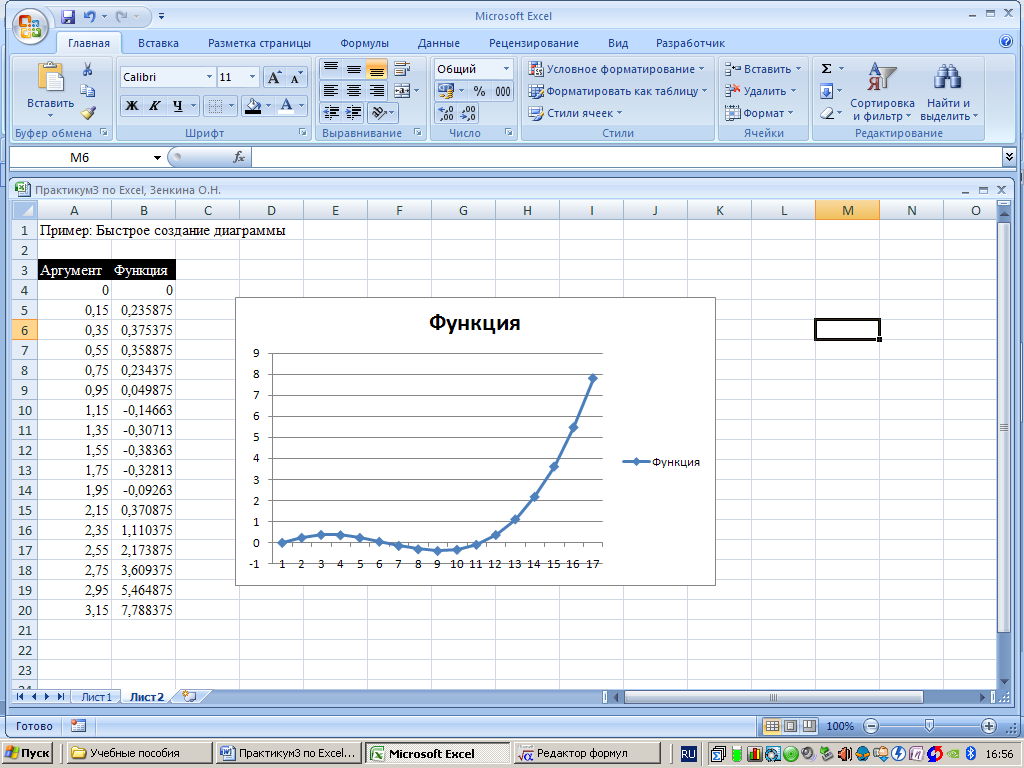Click the Select All corner of the sheet
1024x768 pixels.
point(25,210)
